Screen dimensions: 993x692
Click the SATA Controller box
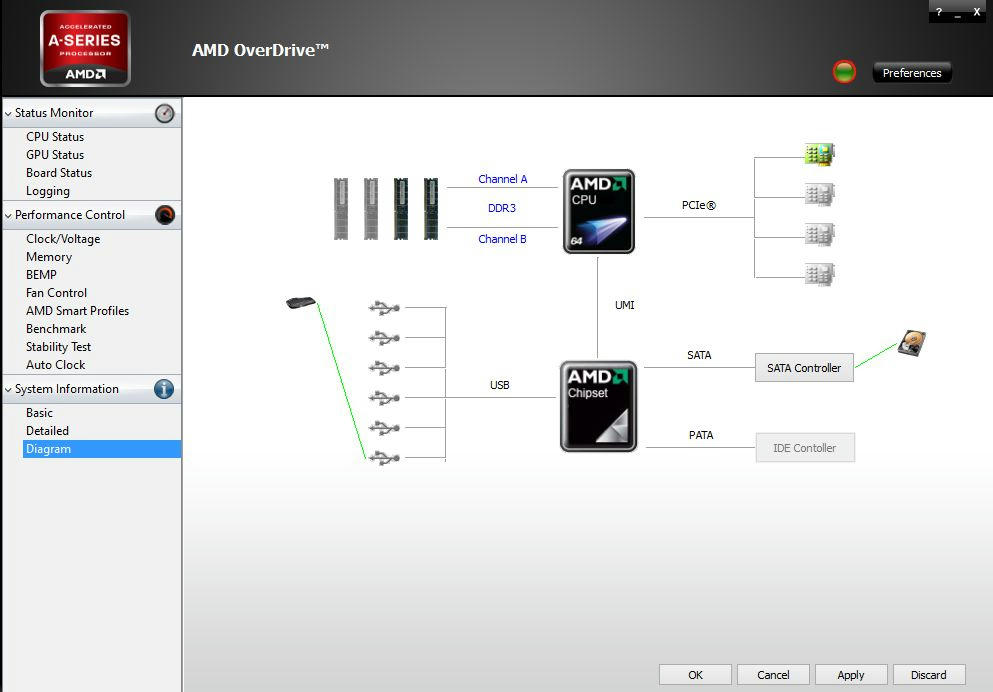click(x=804, y=368)
